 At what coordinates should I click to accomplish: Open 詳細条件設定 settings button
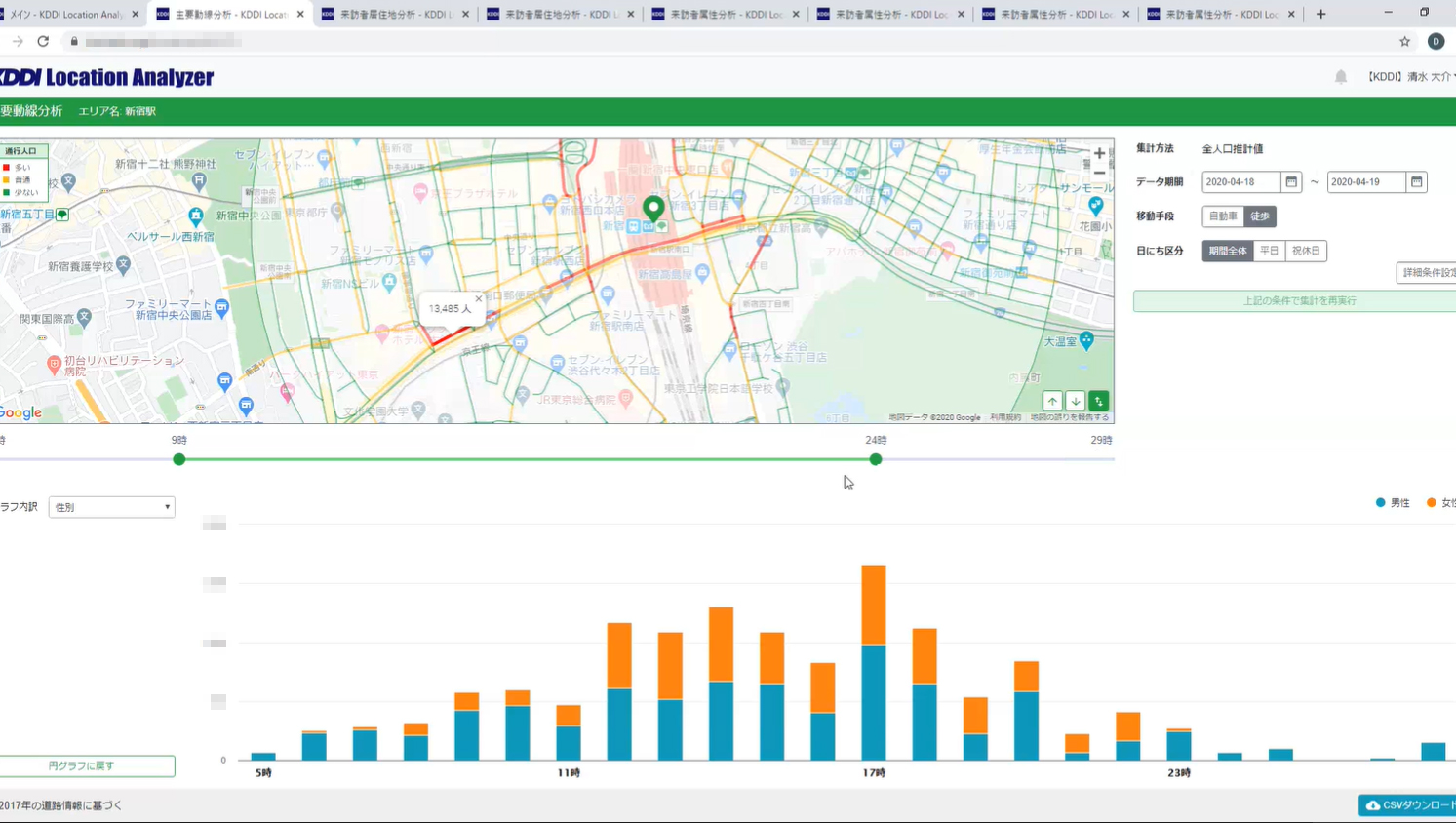[1427, 273]
